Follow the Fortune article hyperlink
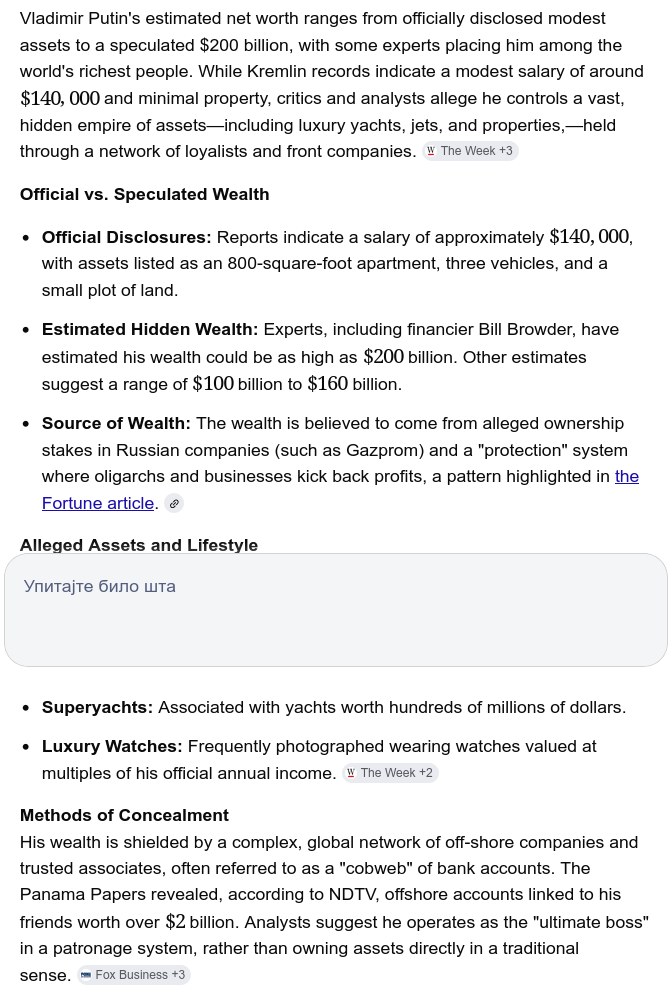This screenshot has height=1005, width=670. pyautogui.click(x=98, y=504)
